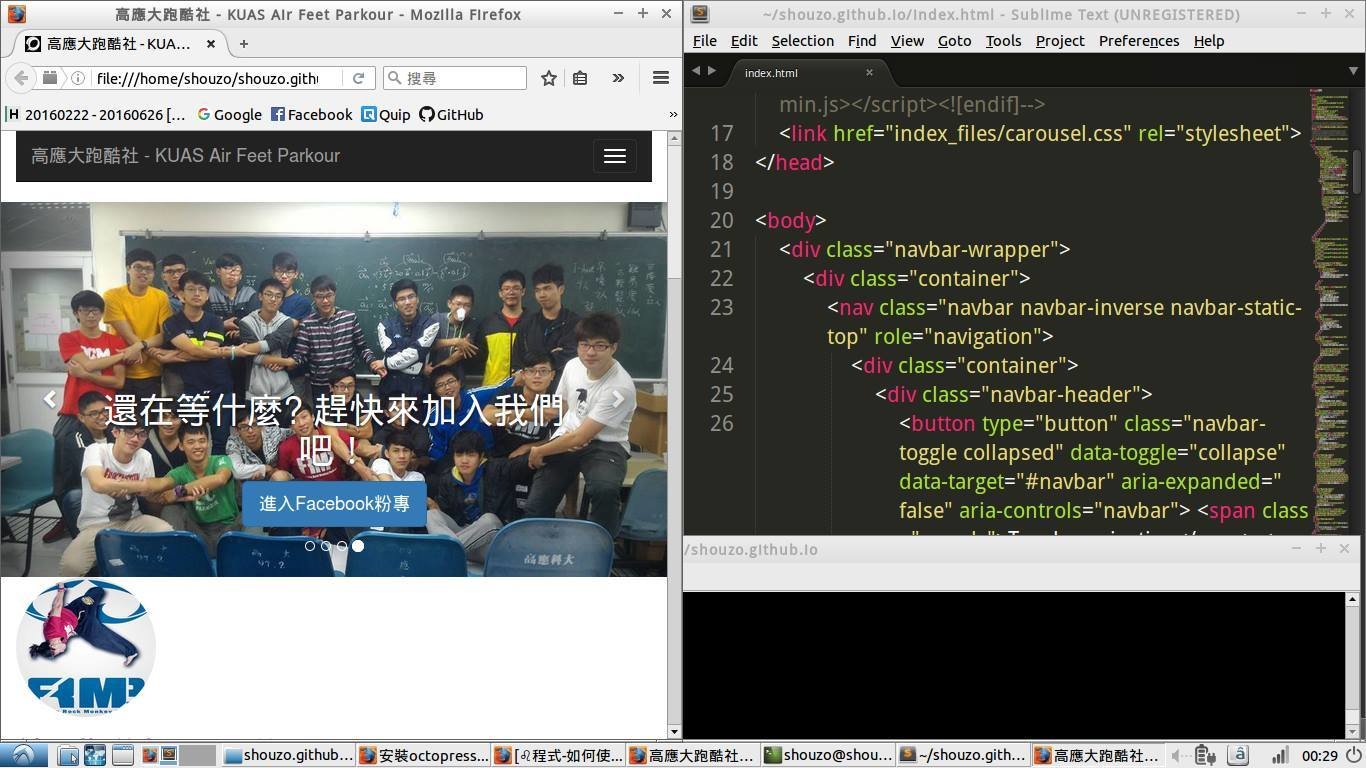Image resolution: width=1366 pixels, height=768 pixels.
Task: Reload the page with the refresh icon
Action: pyautogui.click(x=358, y=78)
